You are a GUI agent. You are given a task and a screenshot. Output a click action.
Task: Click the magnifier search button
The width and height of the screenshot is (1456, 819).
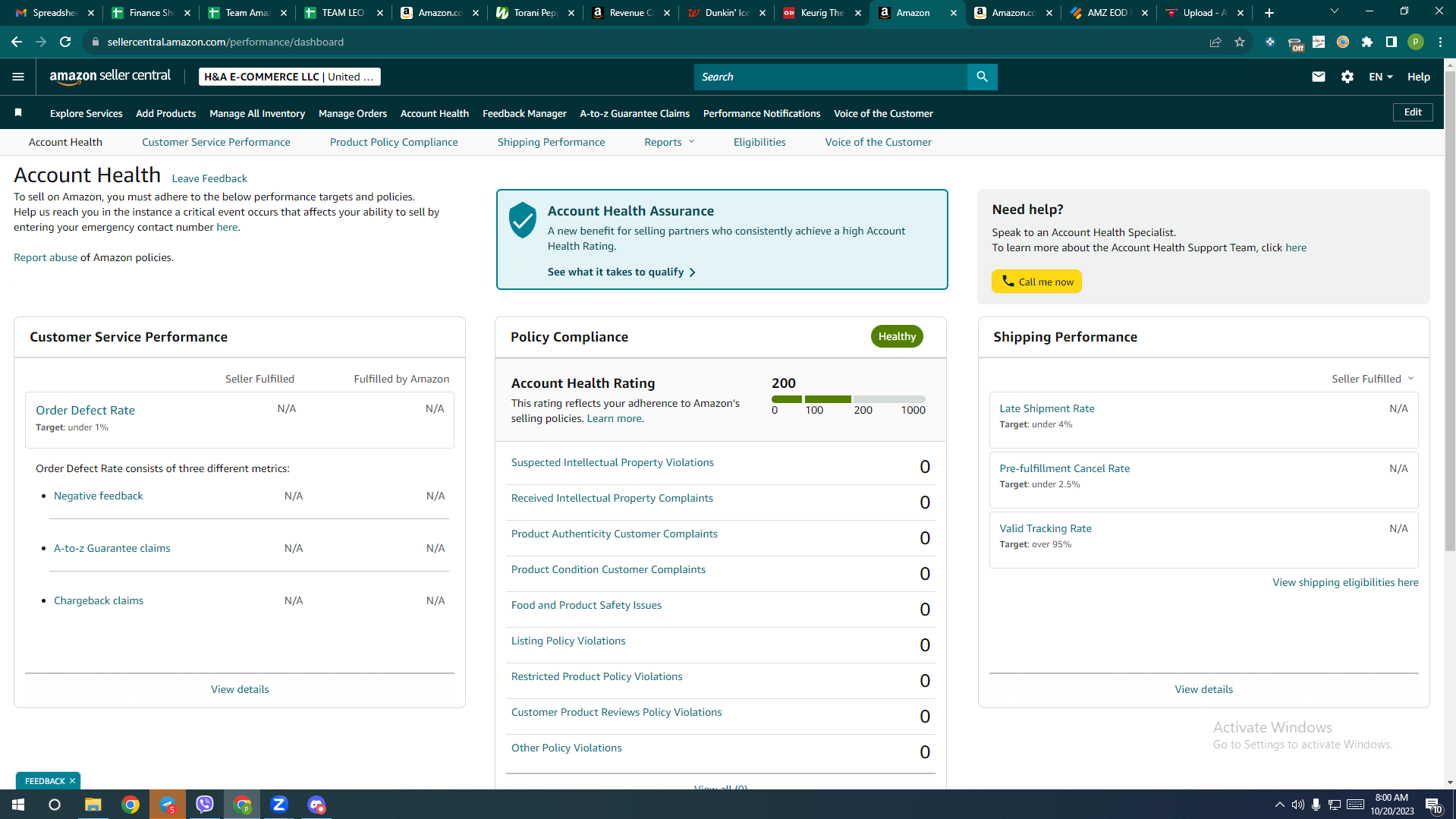tap(982, 77)
